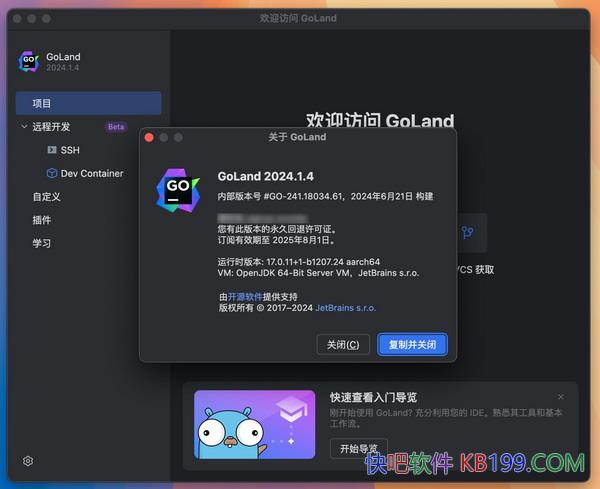Screen dimensions: 600x489
Task: Click the Dev Container cube icon
Action: tap(52, 173)
